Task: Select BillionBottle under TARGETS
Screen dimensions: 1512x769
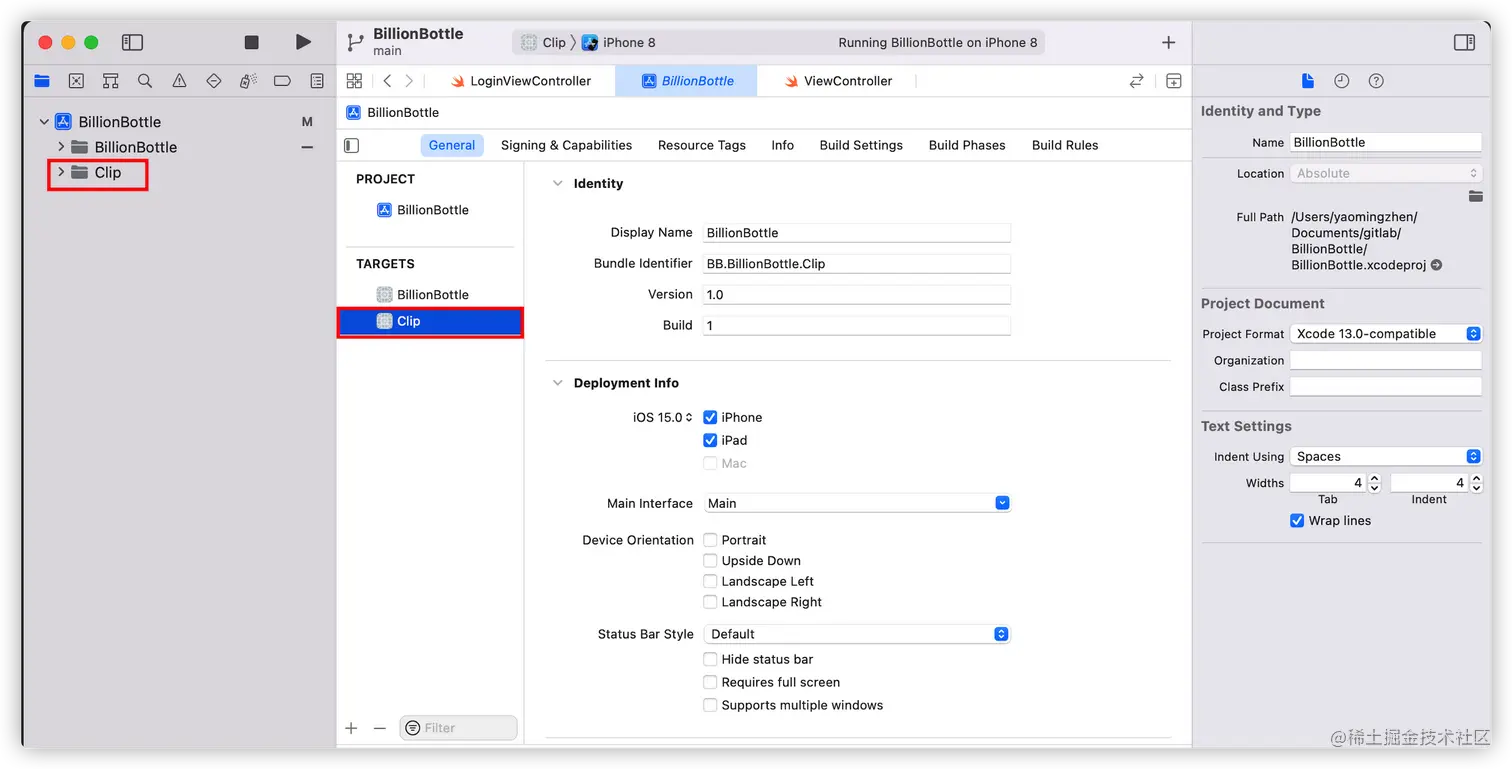Action: coord(422,295)
